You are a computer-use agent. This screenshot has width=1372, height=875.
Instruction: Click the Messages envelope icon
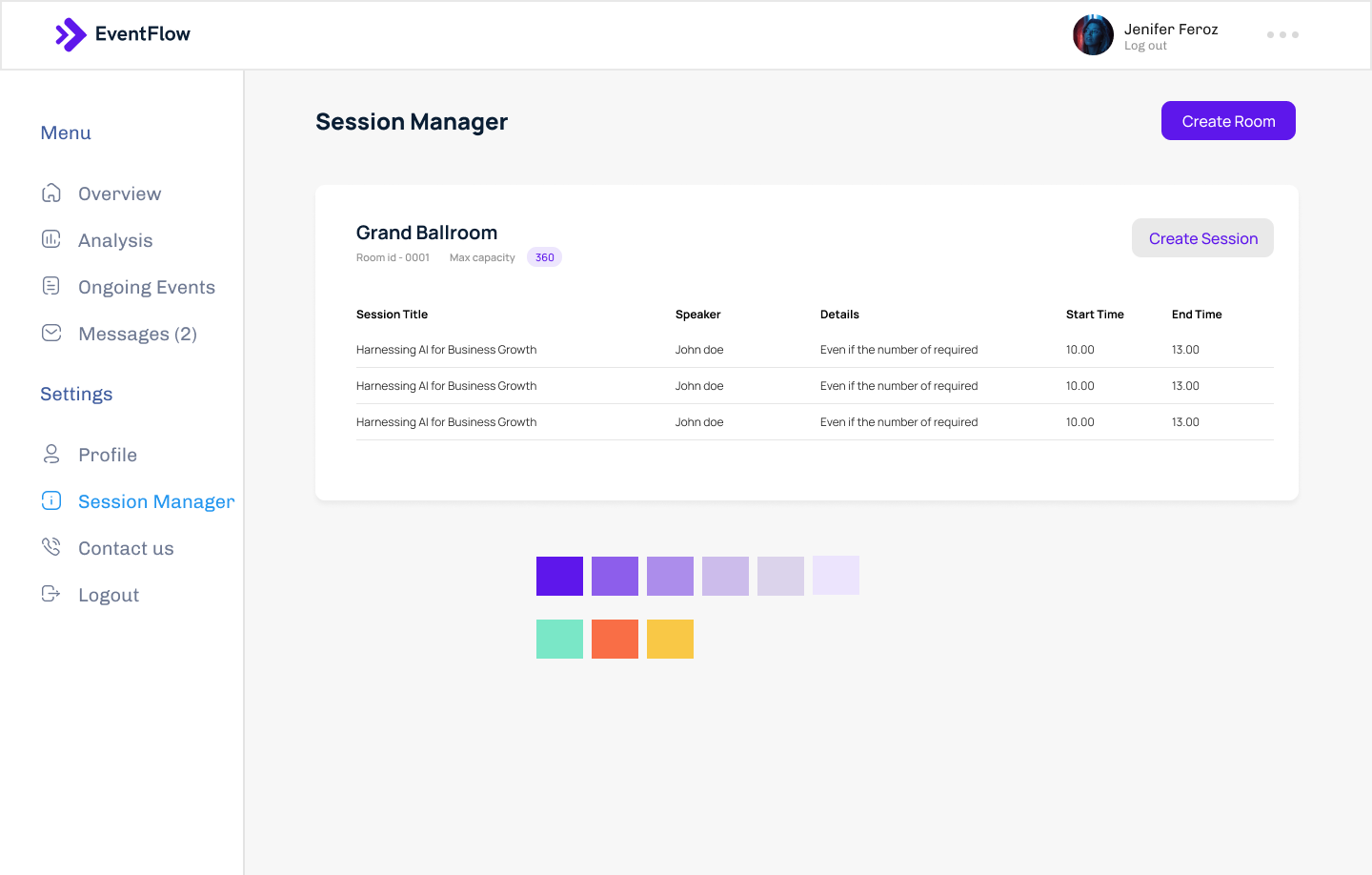point(51,333)
